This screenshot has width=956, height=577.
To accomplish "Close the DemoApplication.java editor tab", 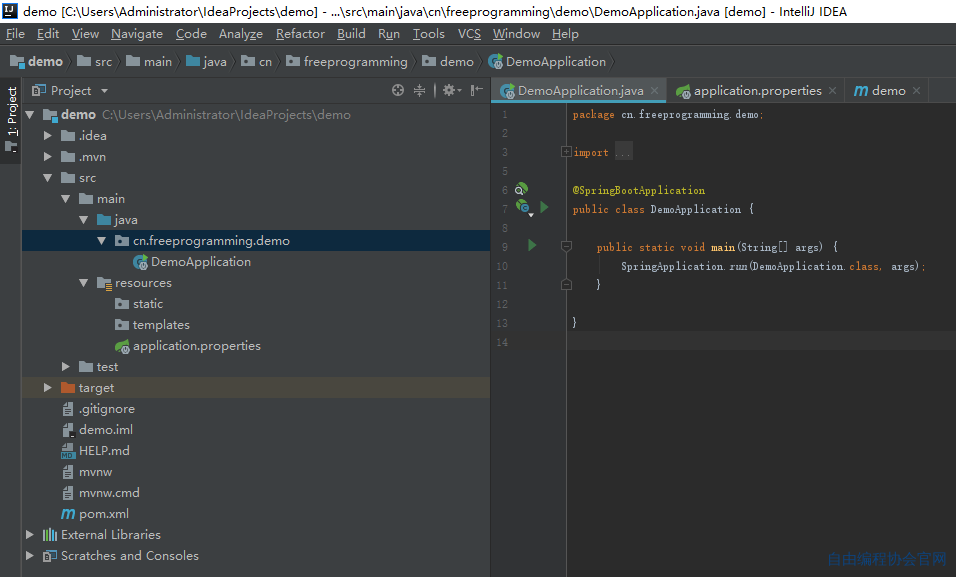I will [654, 90].
